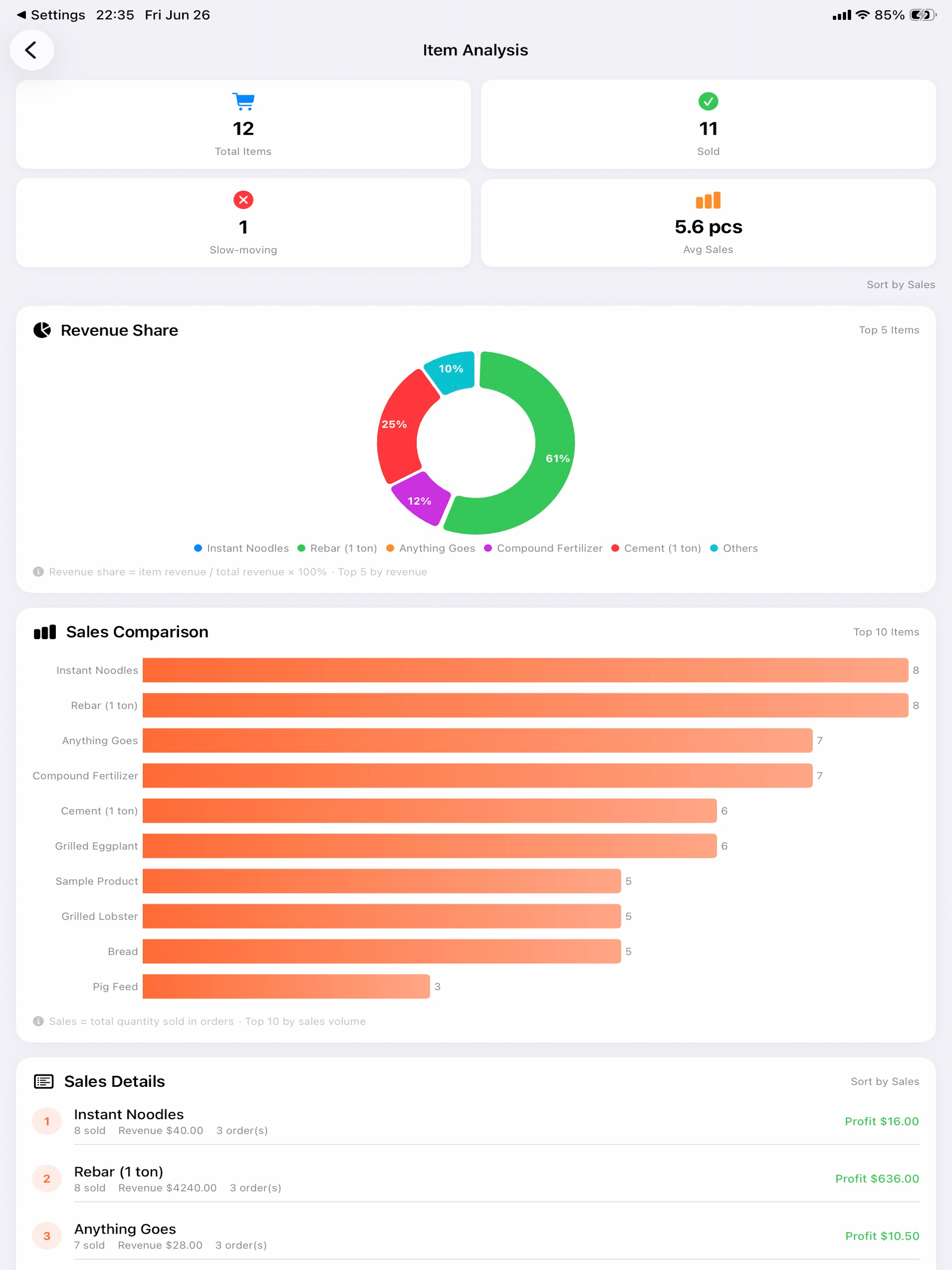This screenshot has width=952, height=1270.
Task: Tap the Anything Goes legend entry
Action: 431,548
